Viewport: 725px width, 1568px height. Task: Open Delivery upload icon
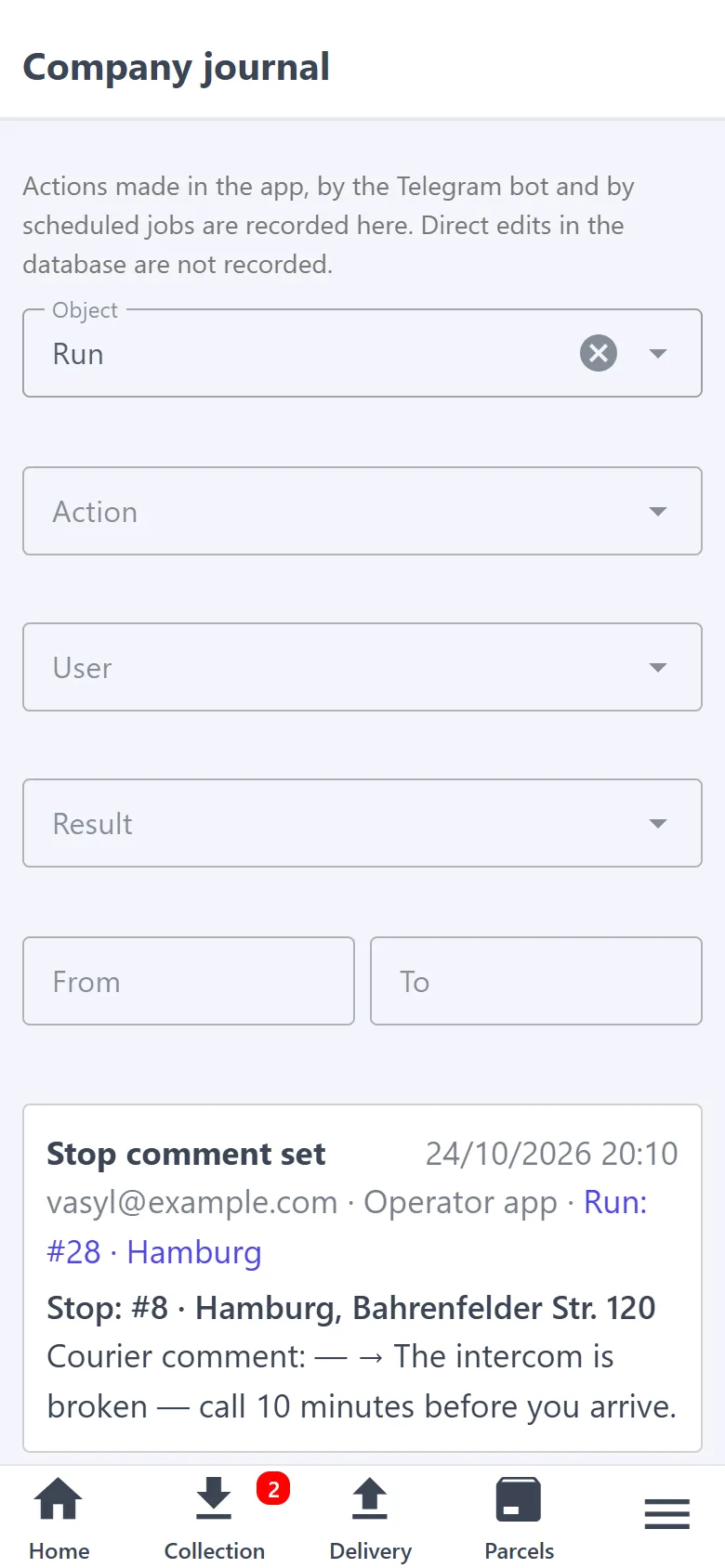[x=370, y=1498]
